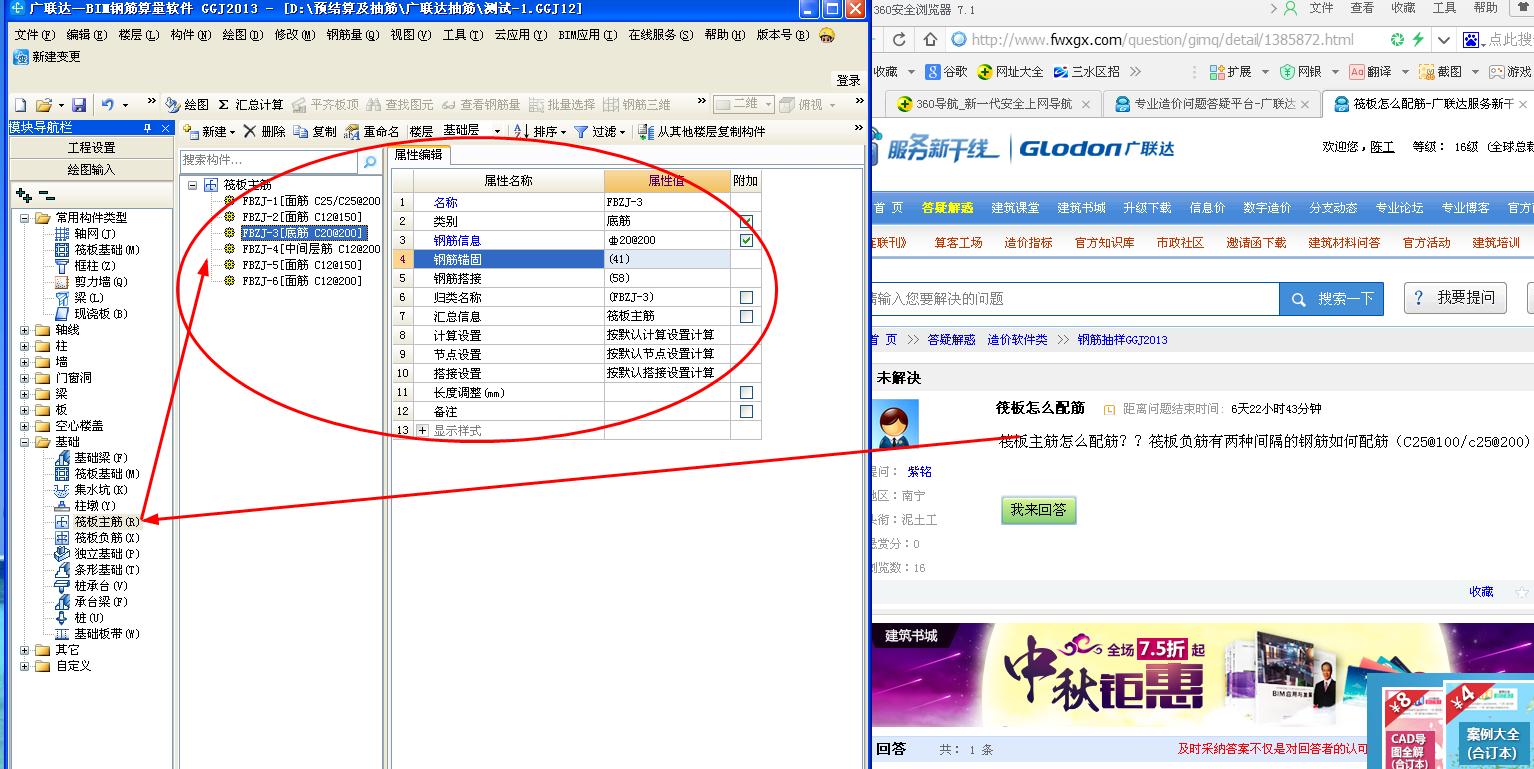This screenshot has height=769, width=1534.
Task: Expand the 显示样式 property row
Action: [422, 430]
